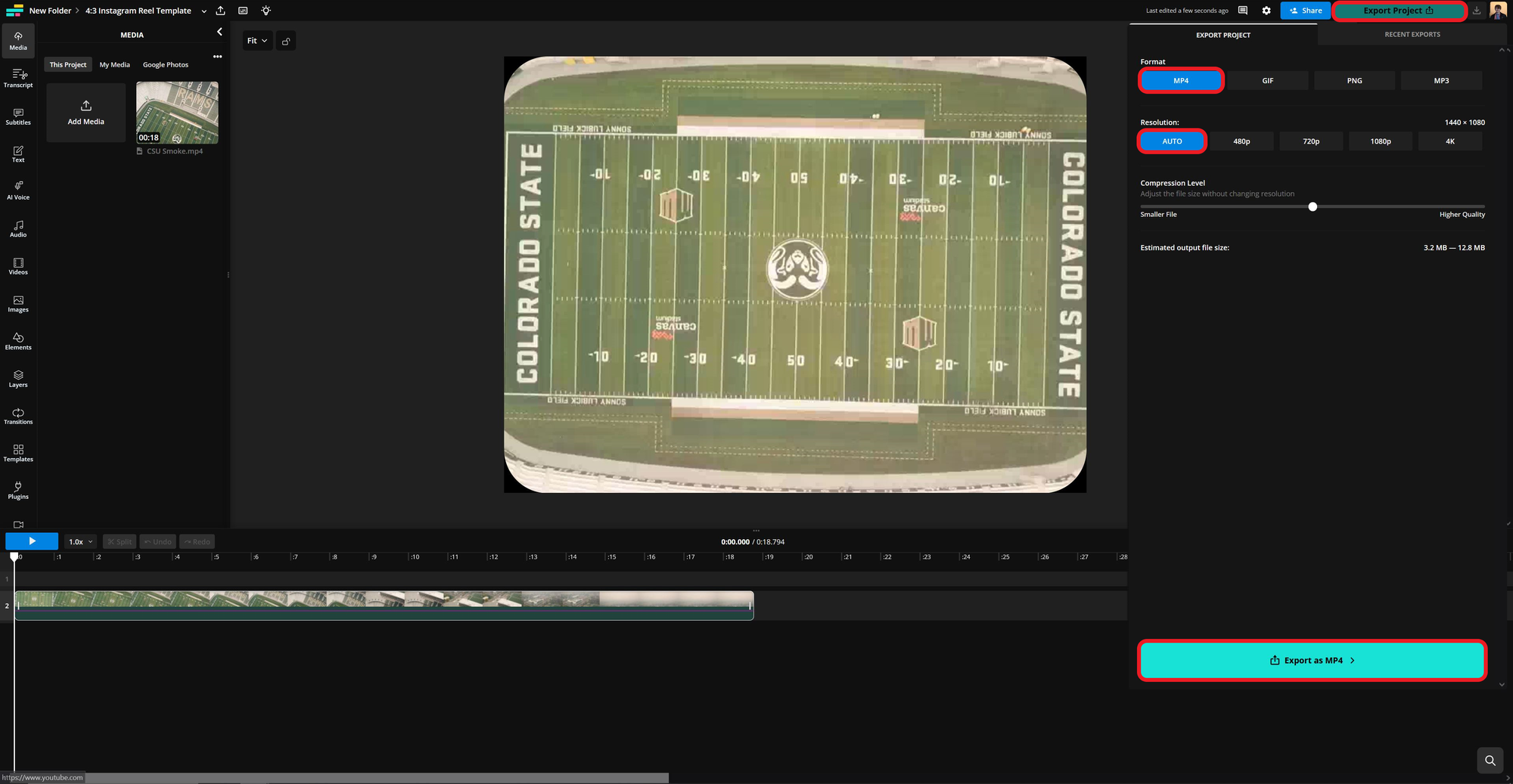Click the upload icon beside project title
This screenshot has width=1513, height=784.
click(220, 11)
